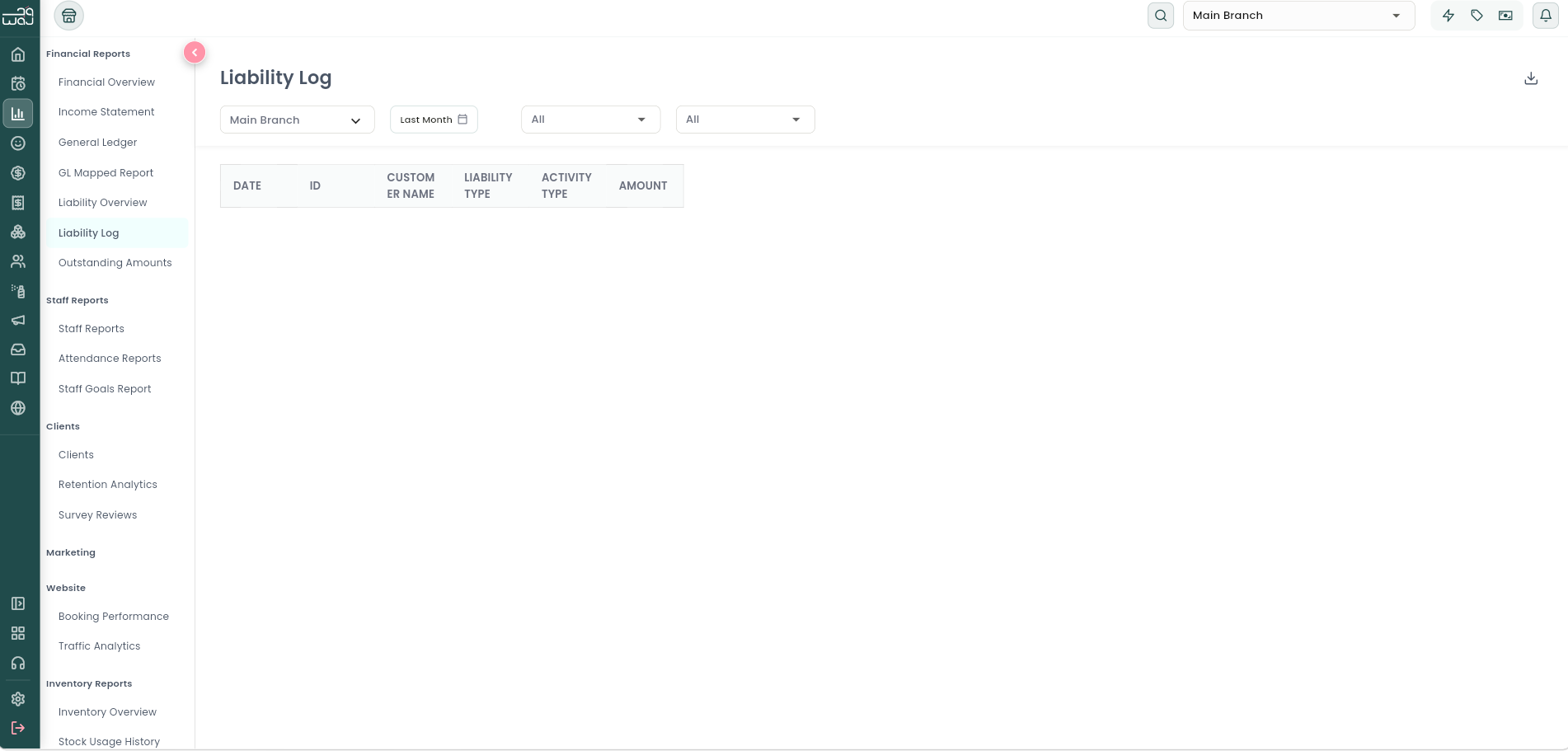1568x751 pixels.
Task: Open the top-right Main Branch selector
Action: 1298,16
